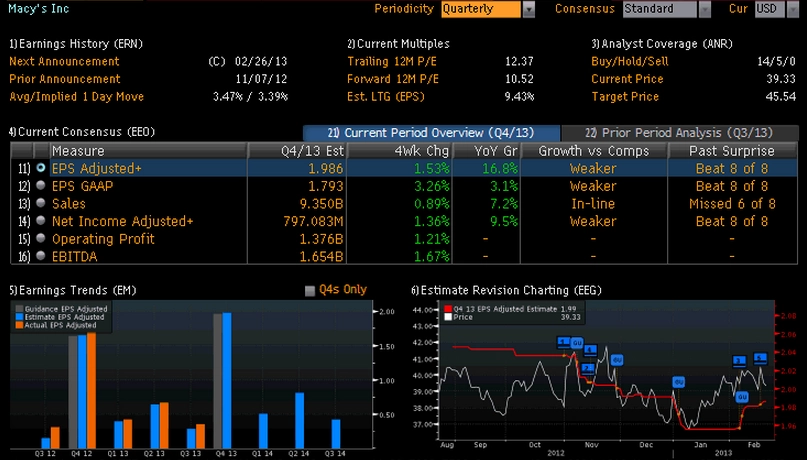Viewport: 807px width, 460px height.
Task: Click the grey Guidance EPS Adjusted legend swatch
Action: [20, 309]
